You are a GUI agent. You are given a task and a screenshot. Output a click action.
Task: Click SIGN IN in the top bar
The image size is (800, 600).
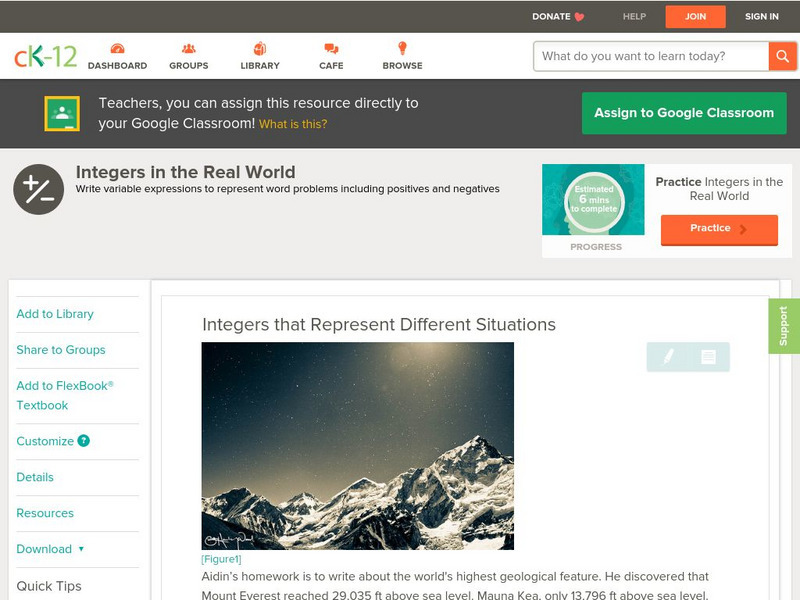pyautogui.click(x=762, y=16)
